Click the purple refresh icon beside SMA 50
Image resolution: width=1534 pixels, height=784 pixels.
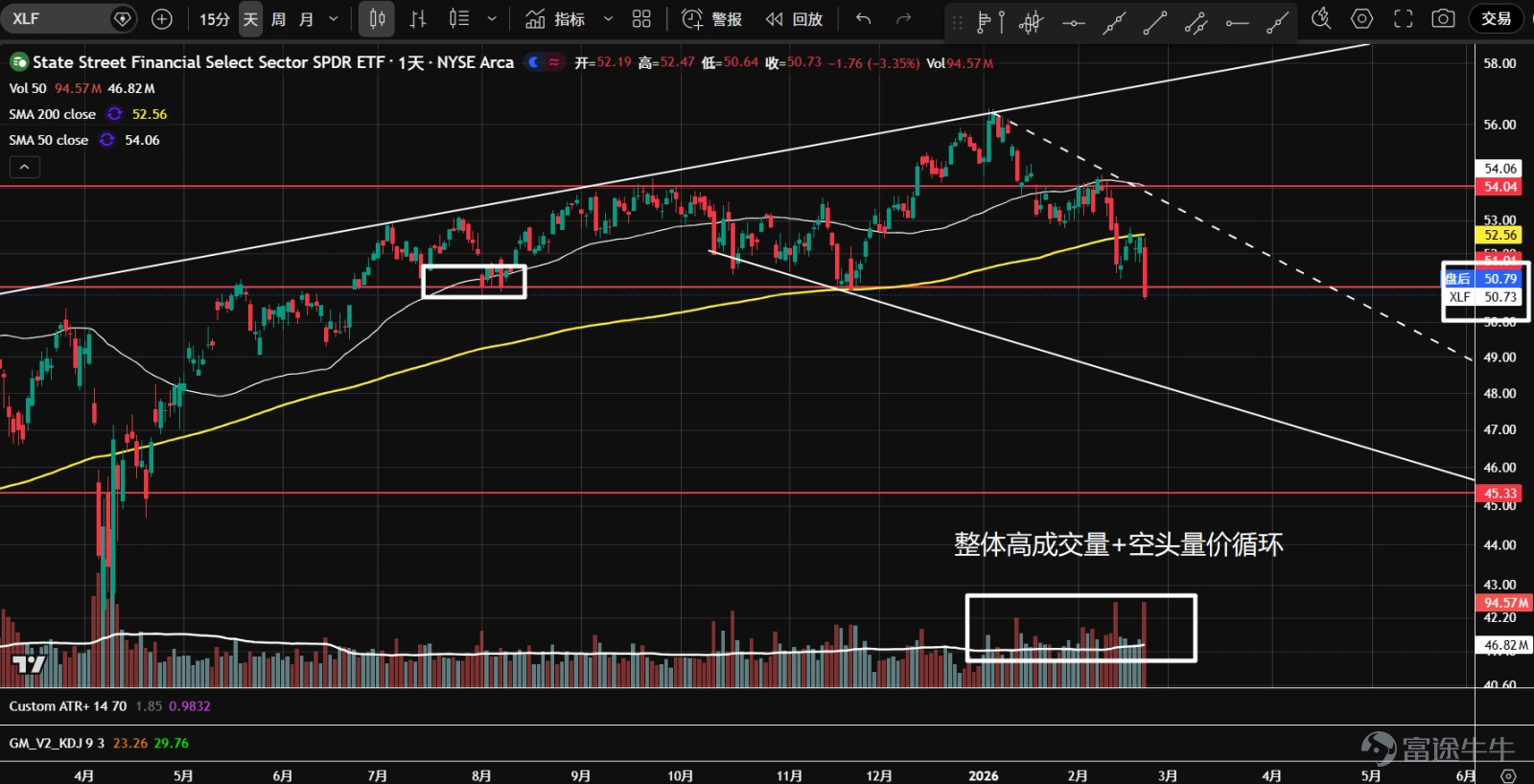[106, 140]
